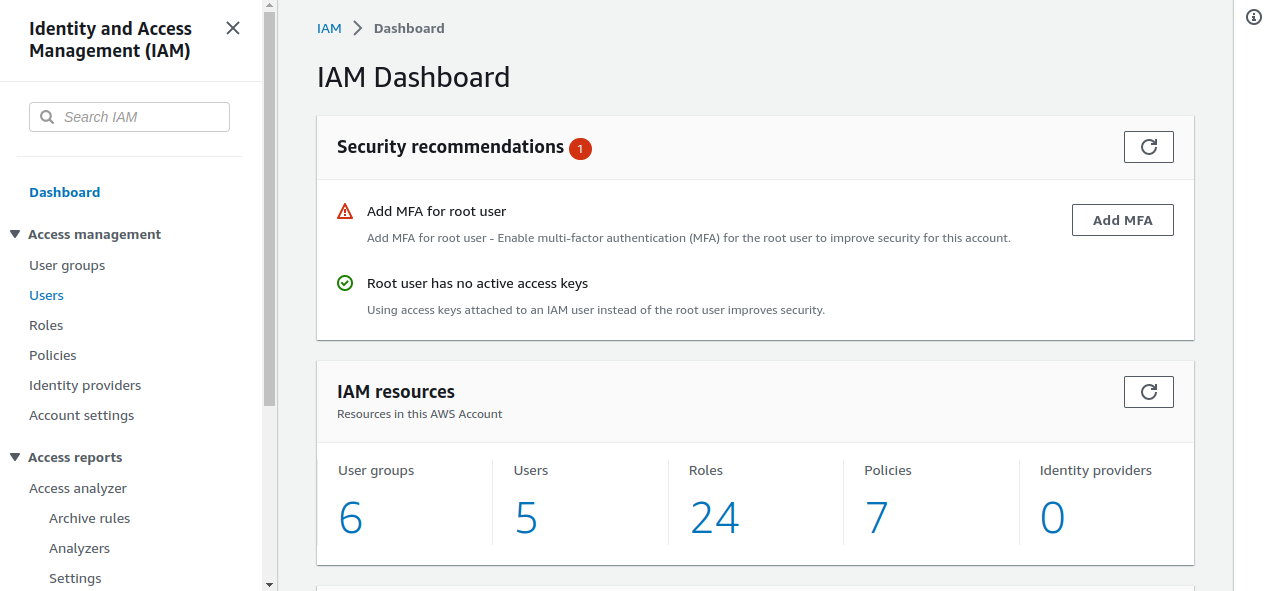
Task: Open the Users sidebar page
Action: (x=47, y=295)
